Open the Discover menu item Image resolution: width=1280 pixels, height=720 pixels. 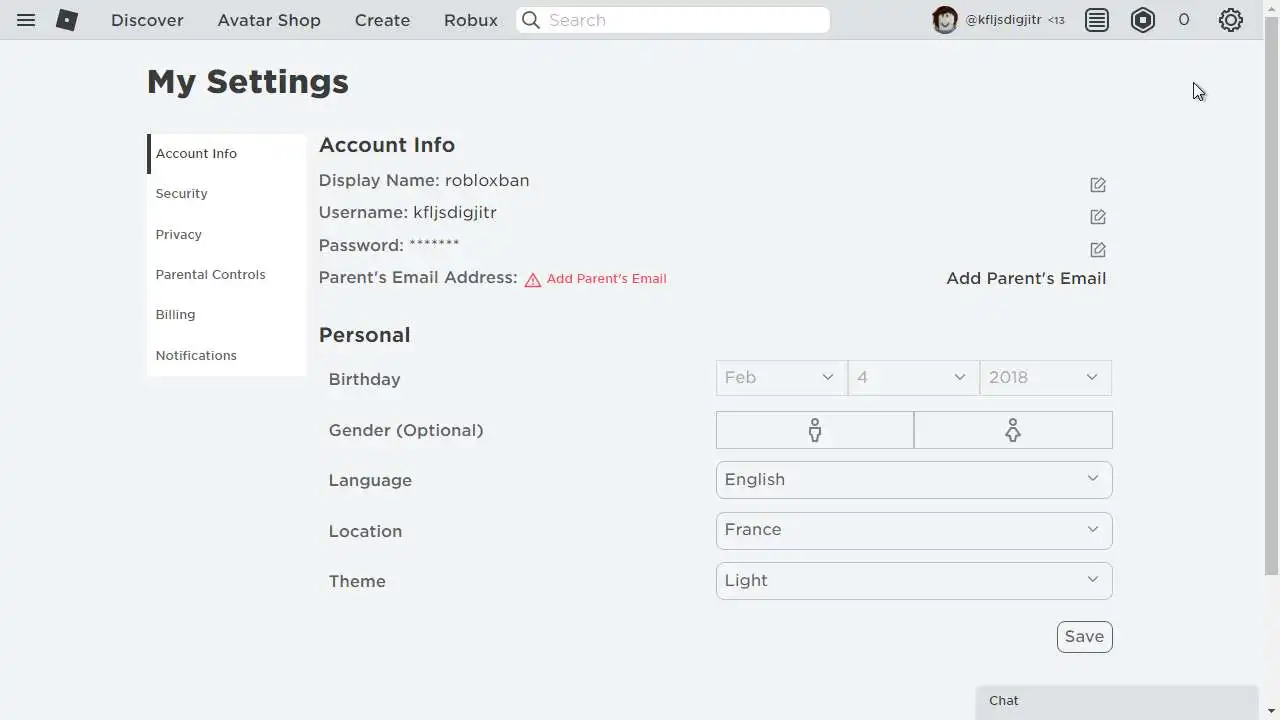click(x=147, y=20)
